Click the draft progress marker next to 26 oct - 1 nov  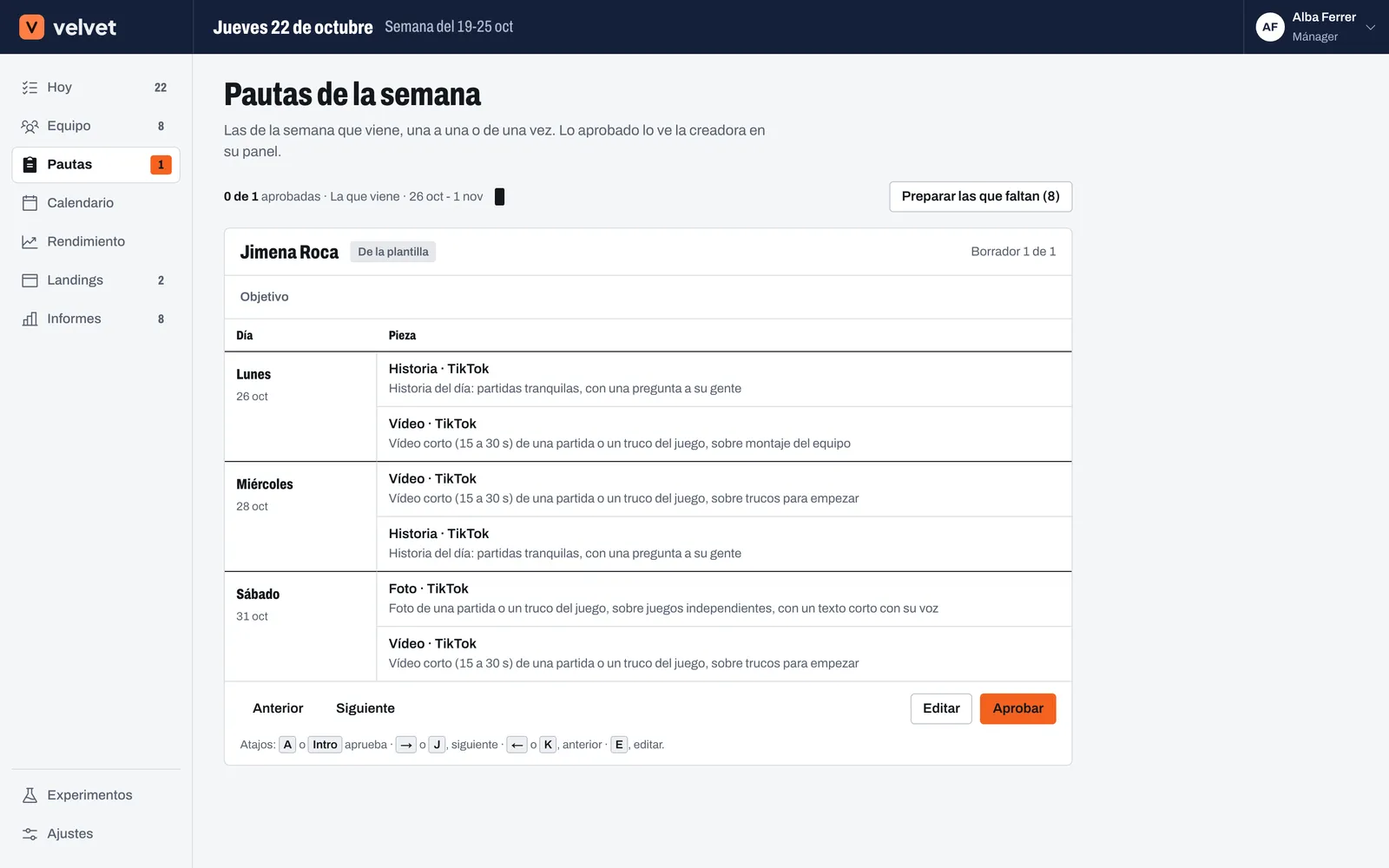coord(500,197)
